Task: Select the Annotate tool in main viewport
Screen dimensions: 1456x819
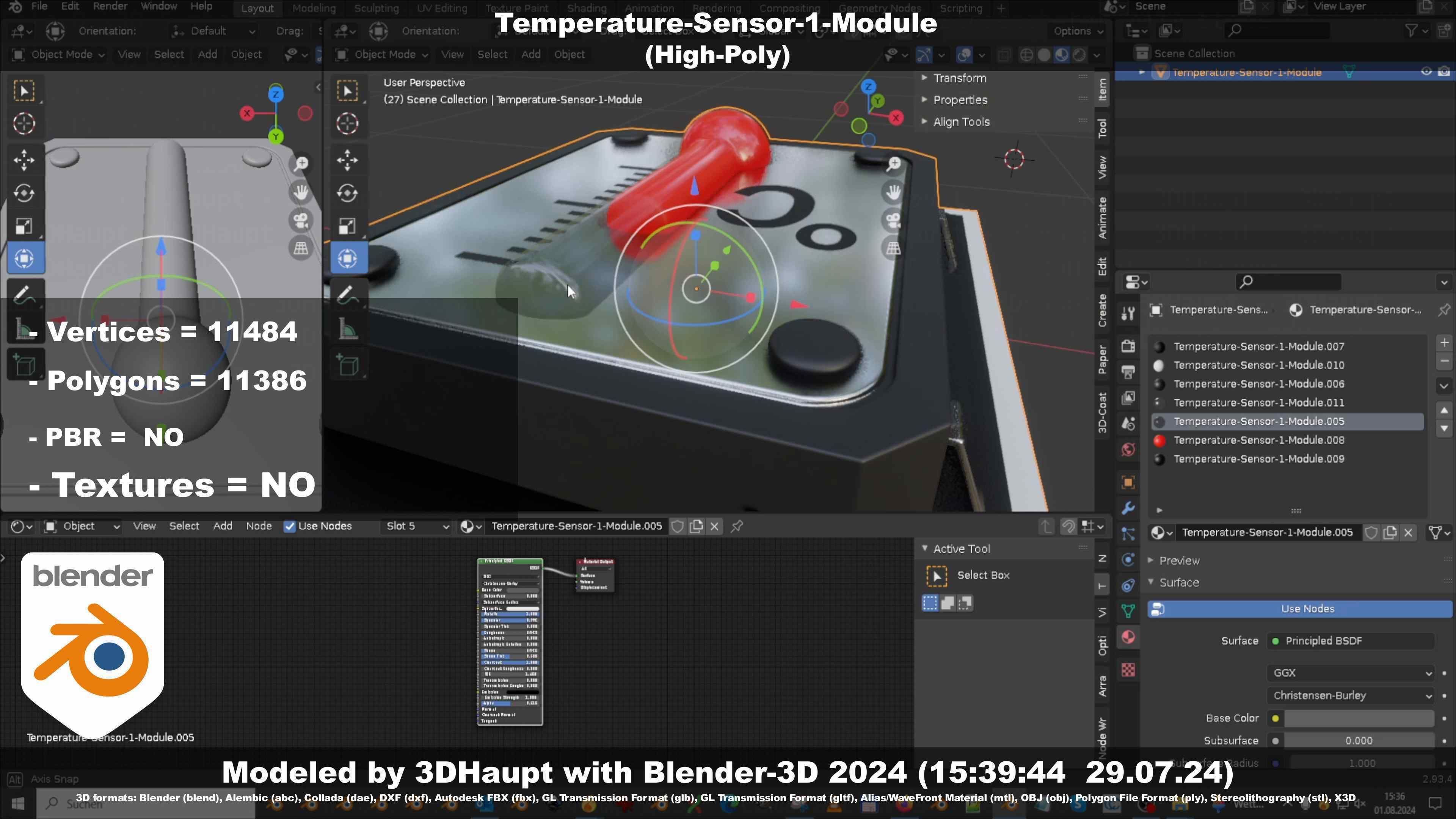Action: click(347, 295)
